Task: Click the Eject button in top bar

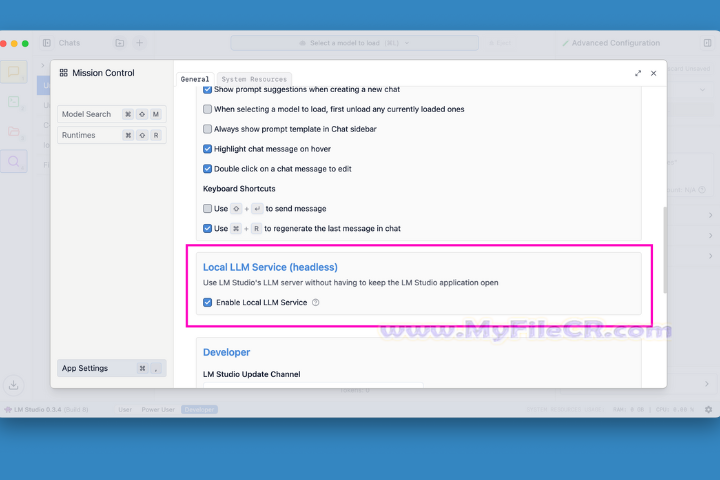Action: pyautogui.click(x=500, y=43)
